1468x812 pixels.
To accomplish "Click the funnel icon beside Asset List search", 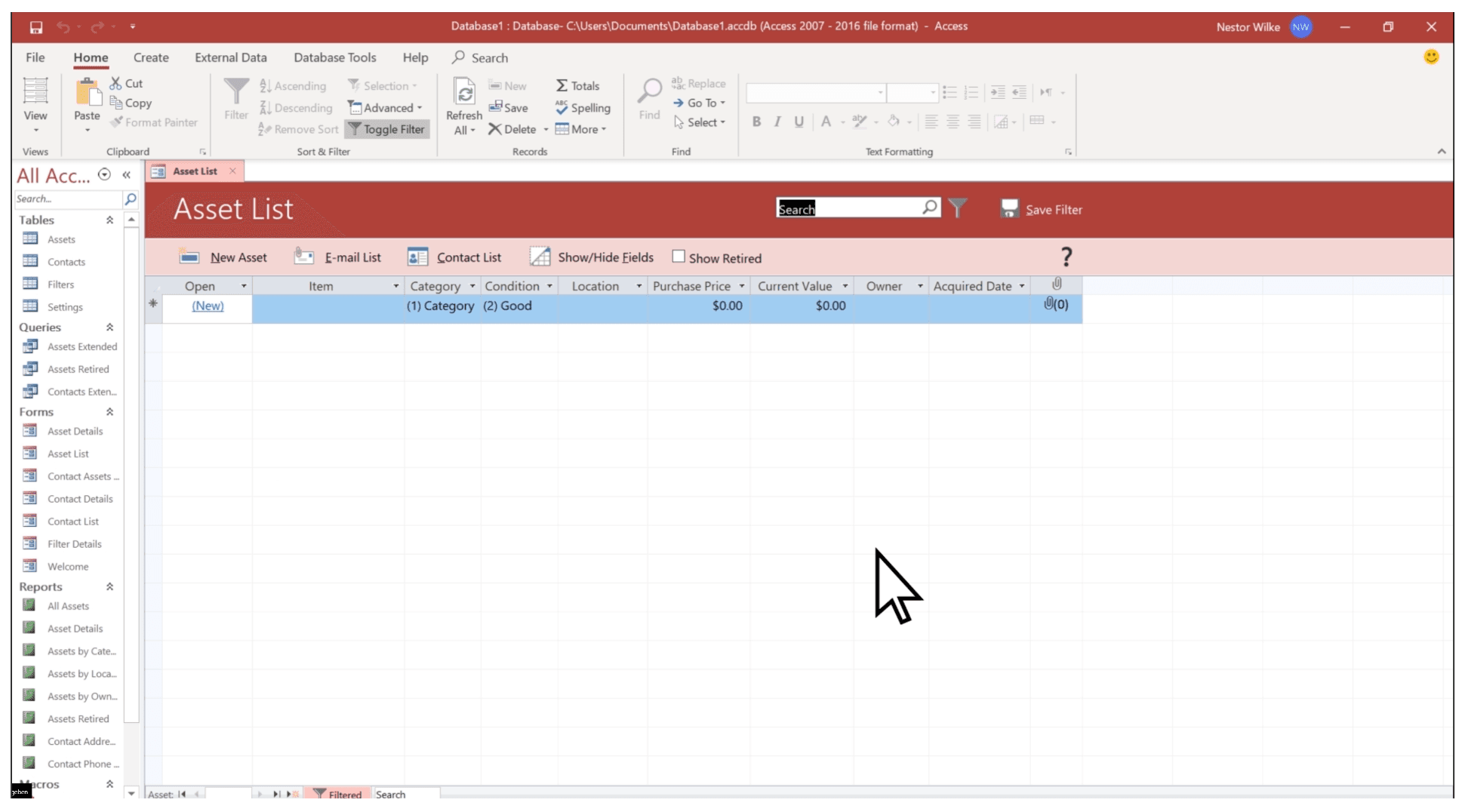I will pos(958,208).
